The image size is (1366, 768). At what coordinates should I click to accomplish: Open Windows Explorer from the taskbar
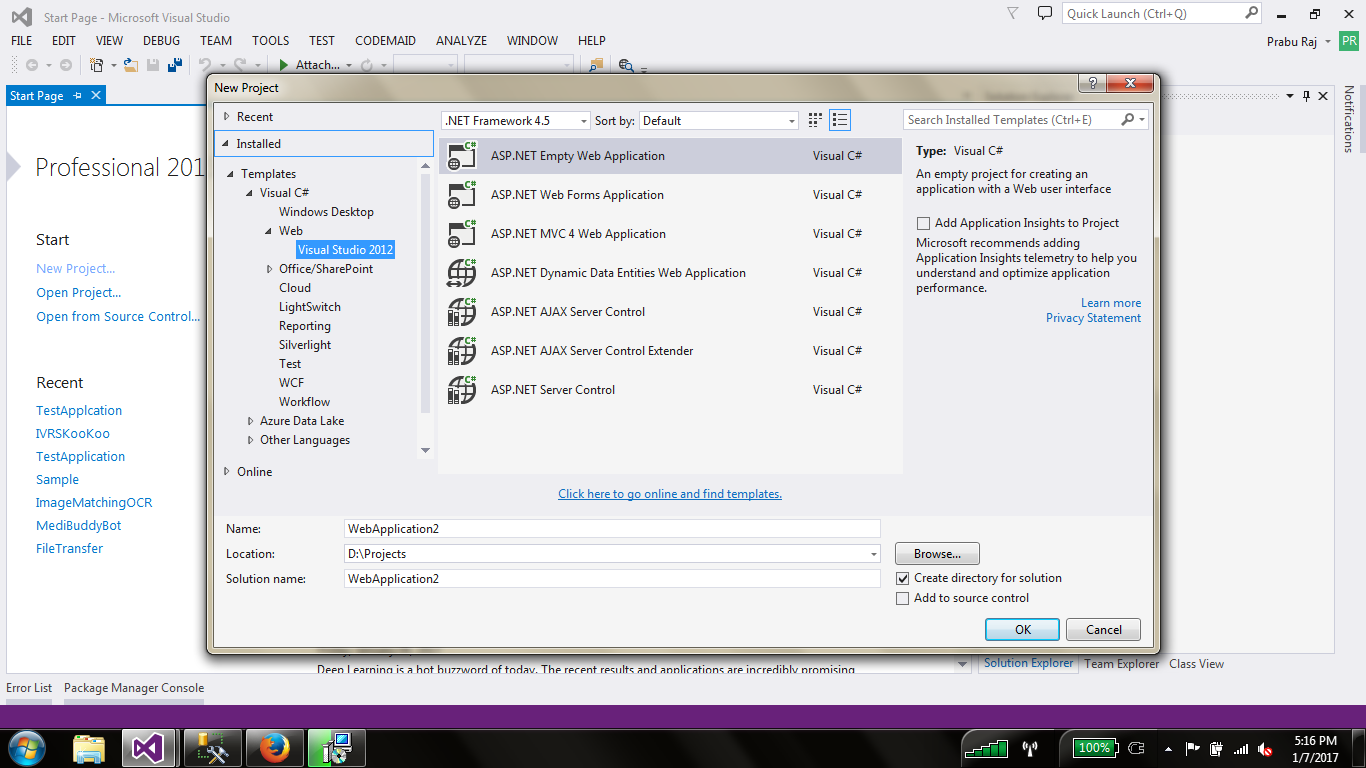(89, 748)
